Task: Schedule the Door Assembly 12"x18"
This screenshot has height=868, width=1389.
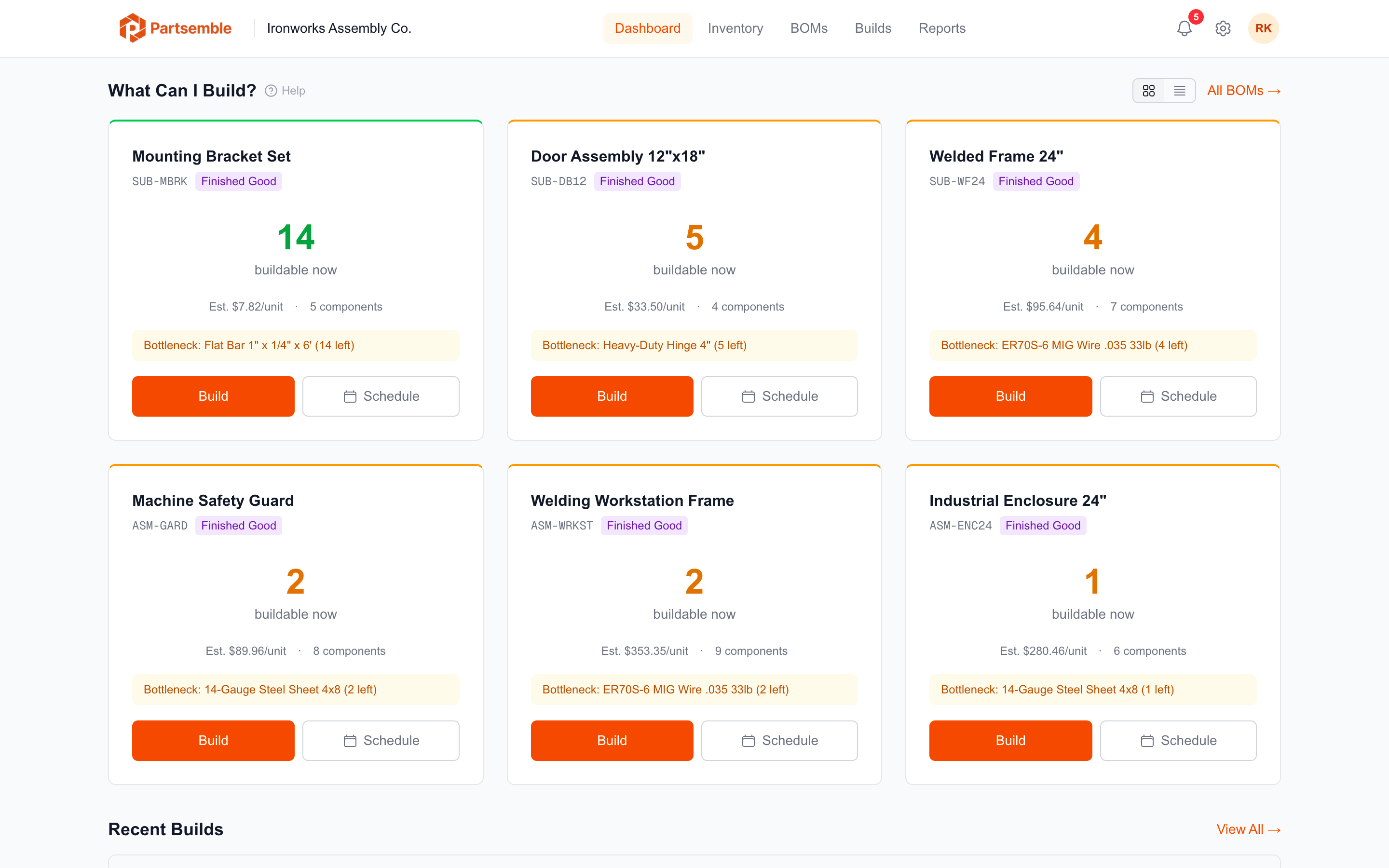Action: tap(779, 396)
